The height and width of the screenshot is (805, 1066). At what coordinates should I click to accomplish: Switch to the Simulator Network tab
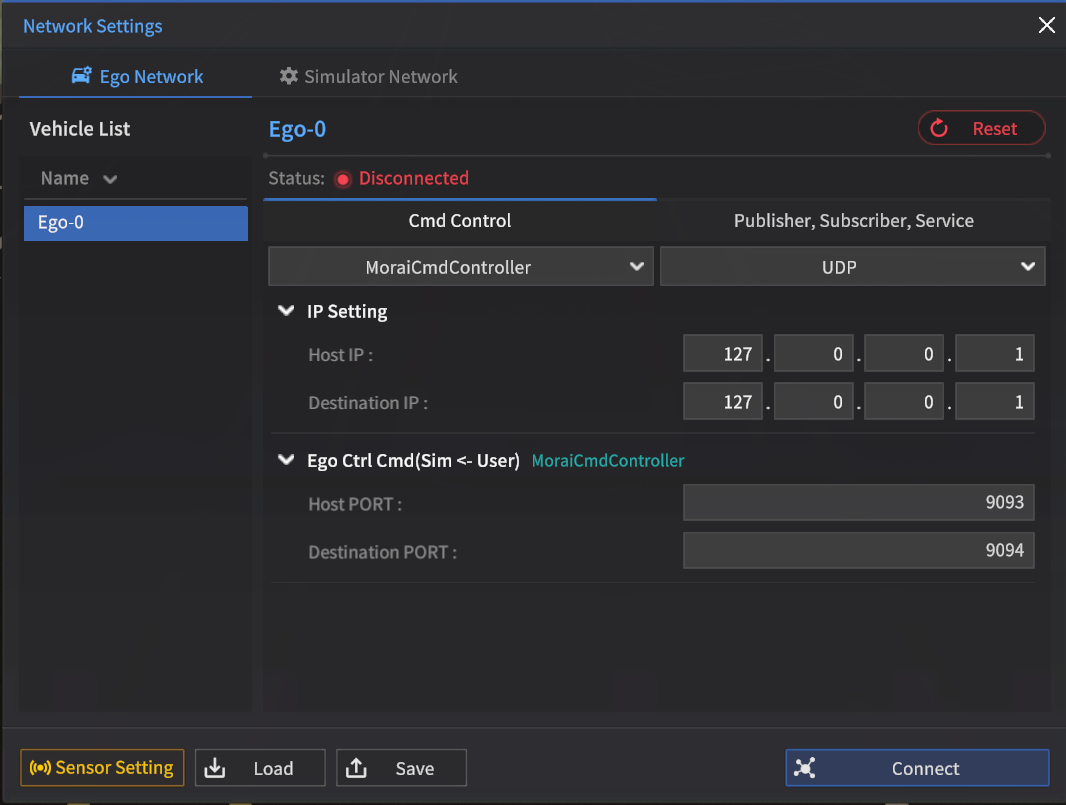coord(369,77)
